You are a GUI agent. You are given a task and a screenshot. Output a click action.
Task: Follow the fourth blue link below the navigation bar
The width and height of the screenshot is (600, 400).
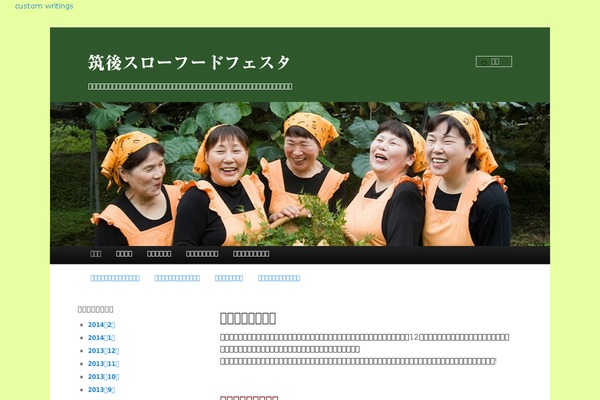(x=279, y=278)
